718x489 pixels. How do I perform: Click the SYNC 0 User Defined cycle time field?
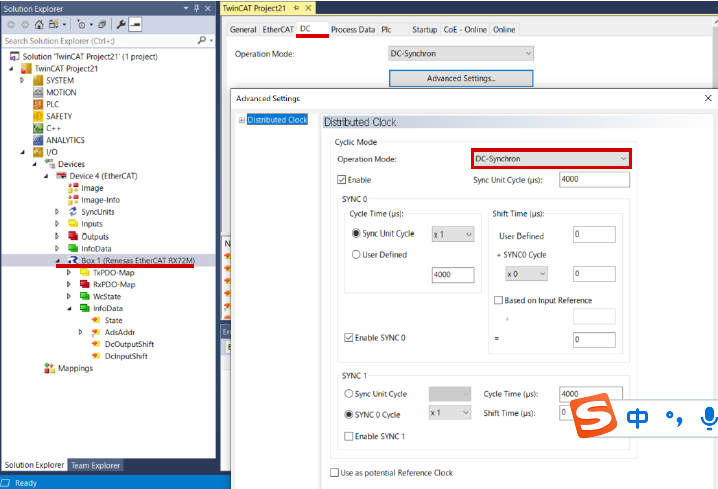[453, 274]
